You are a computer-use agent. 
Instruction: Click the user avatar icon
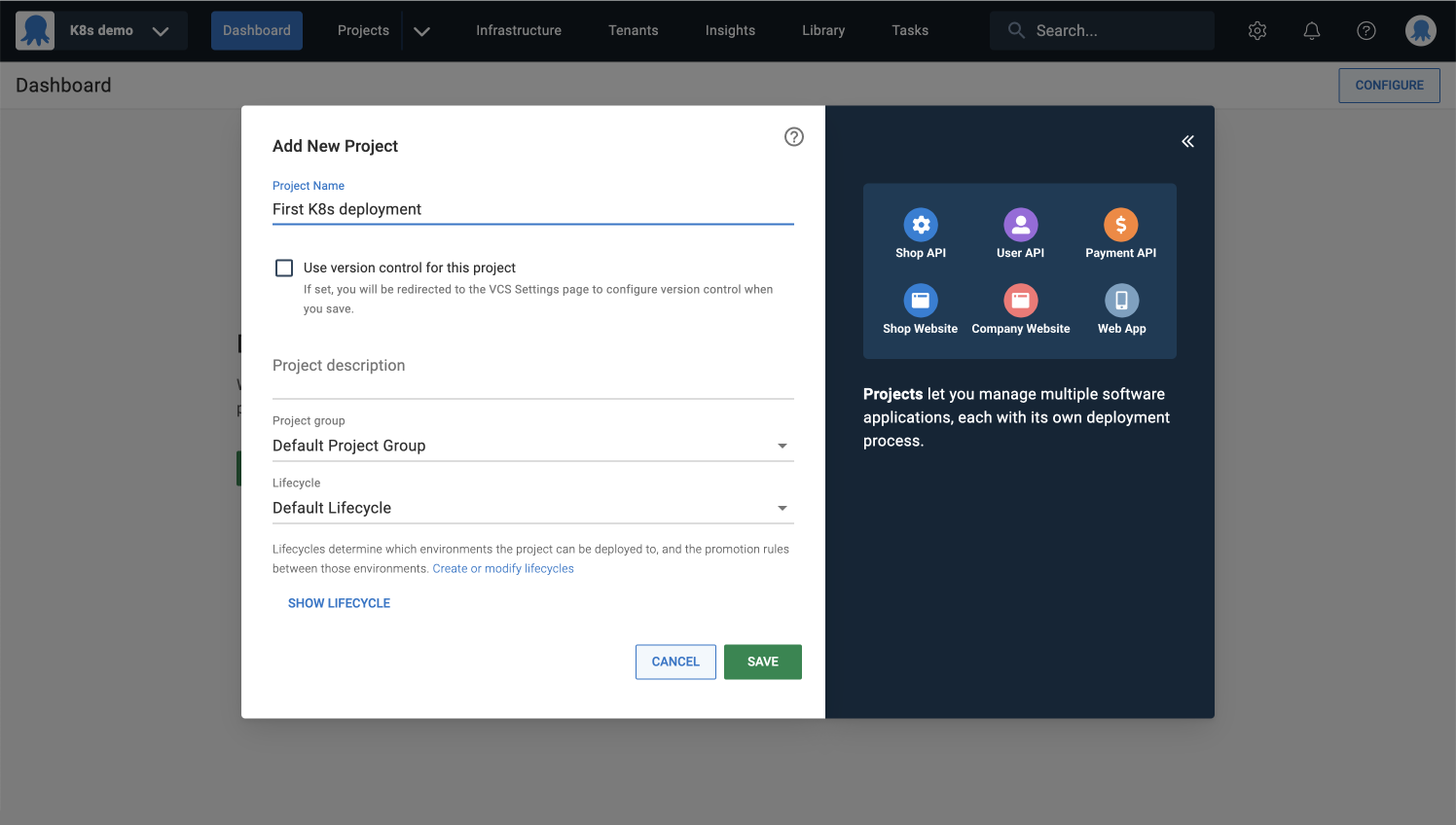pyautogui.click(x=1420, y=30)
